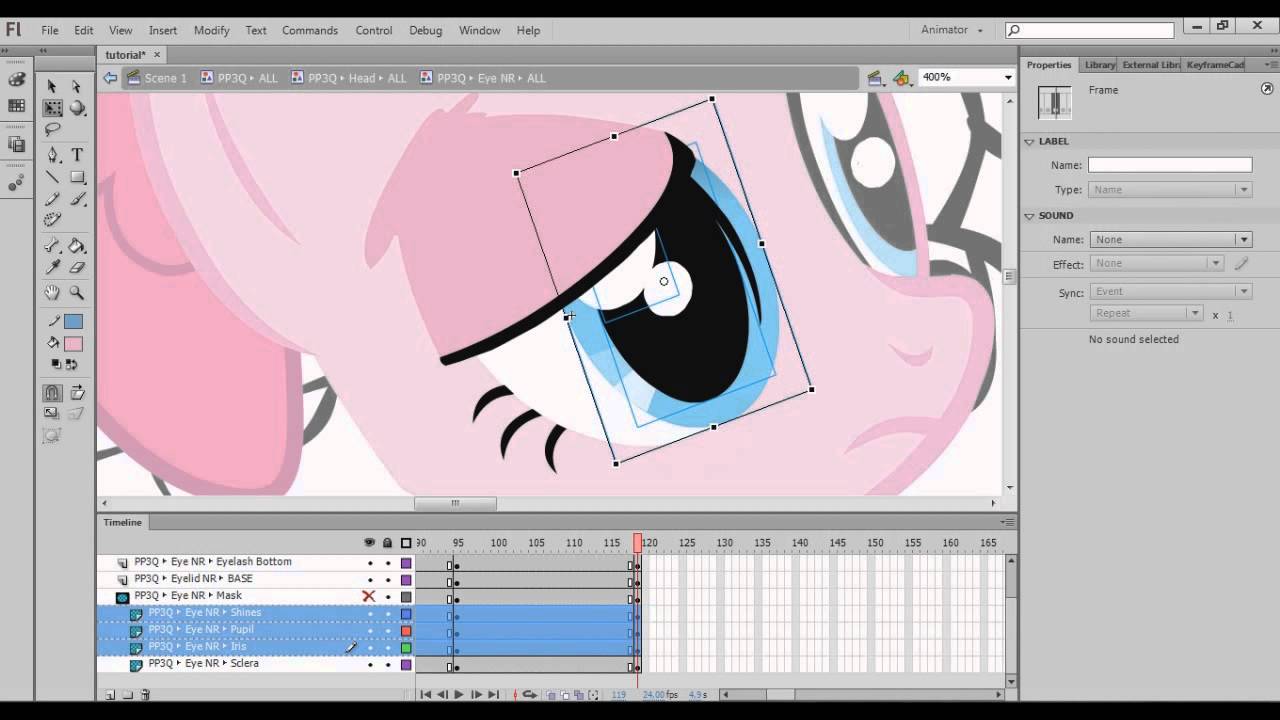Open the Animator workspace dropdown
The width and height of the screenshot is (1280, 720).
click(952, 30)
